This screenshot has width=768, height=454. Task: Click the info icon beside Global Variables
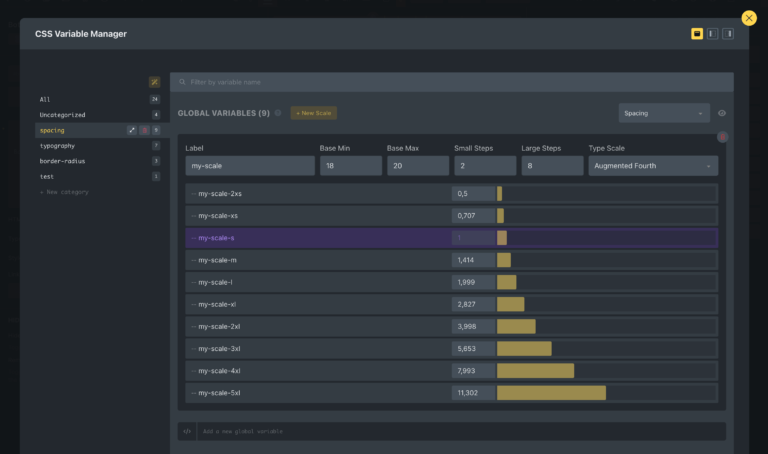pos(278,113)
